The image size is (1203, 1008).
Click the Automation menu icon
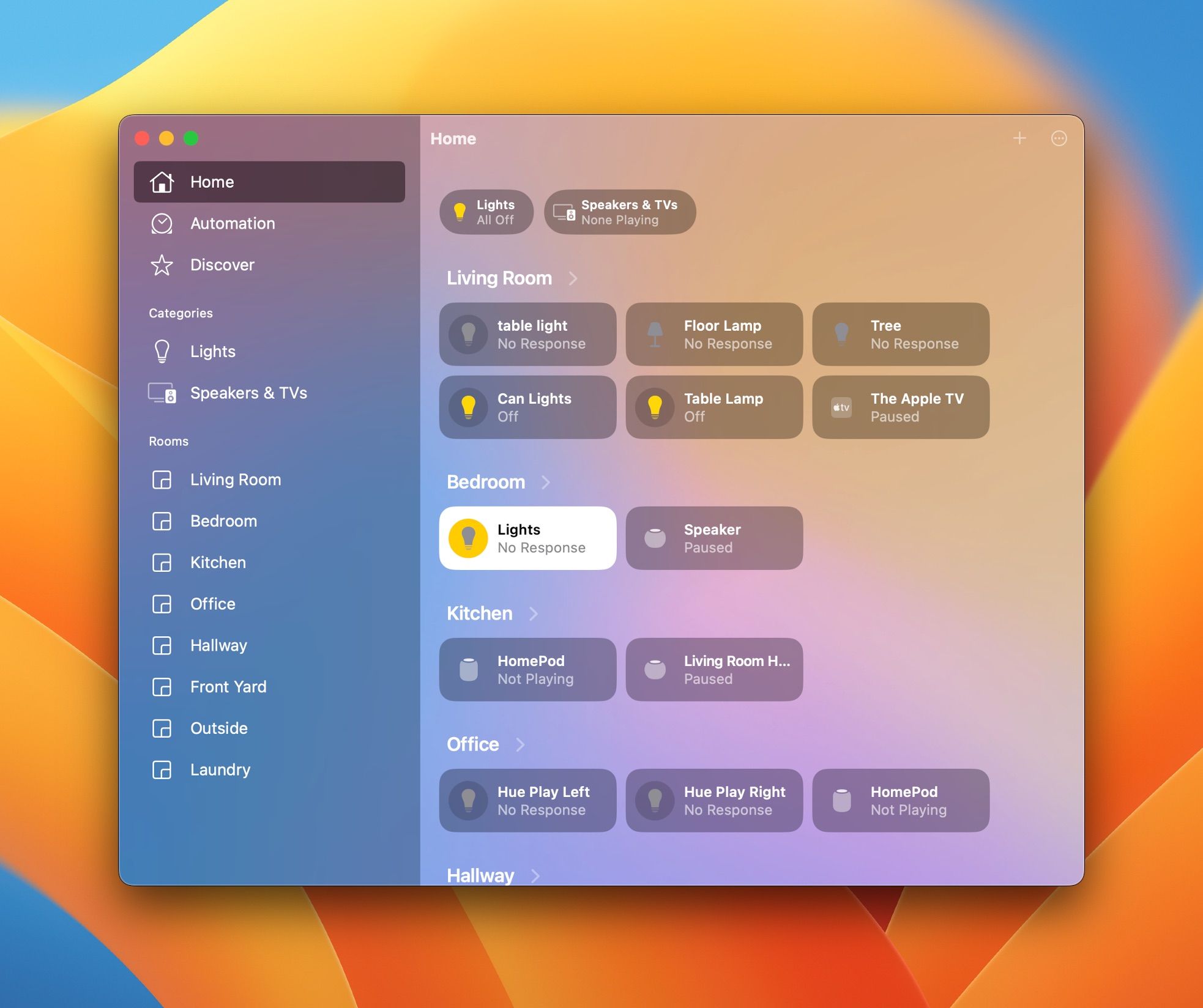(x=162, y=223)
